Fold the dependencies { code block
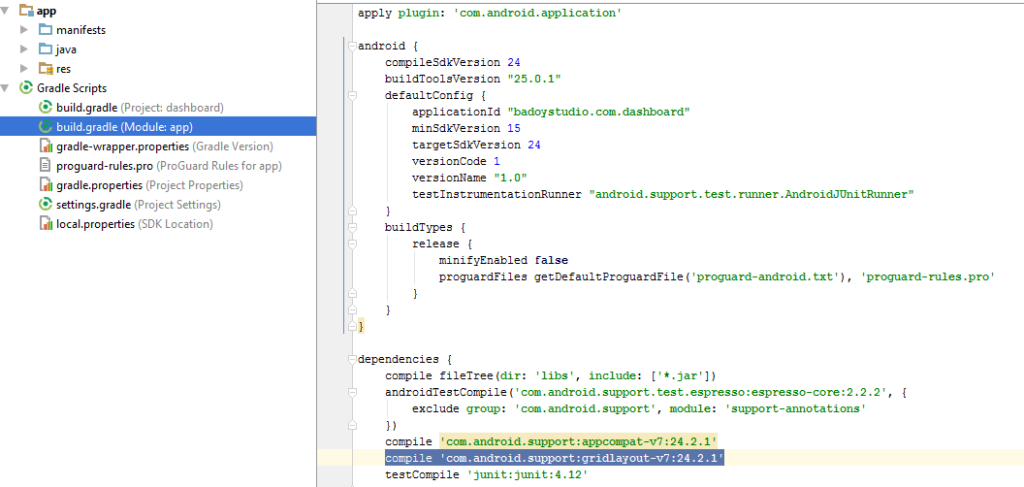Image resolution: width=1024 pixels, height=487 pixels. coord(351,359)
